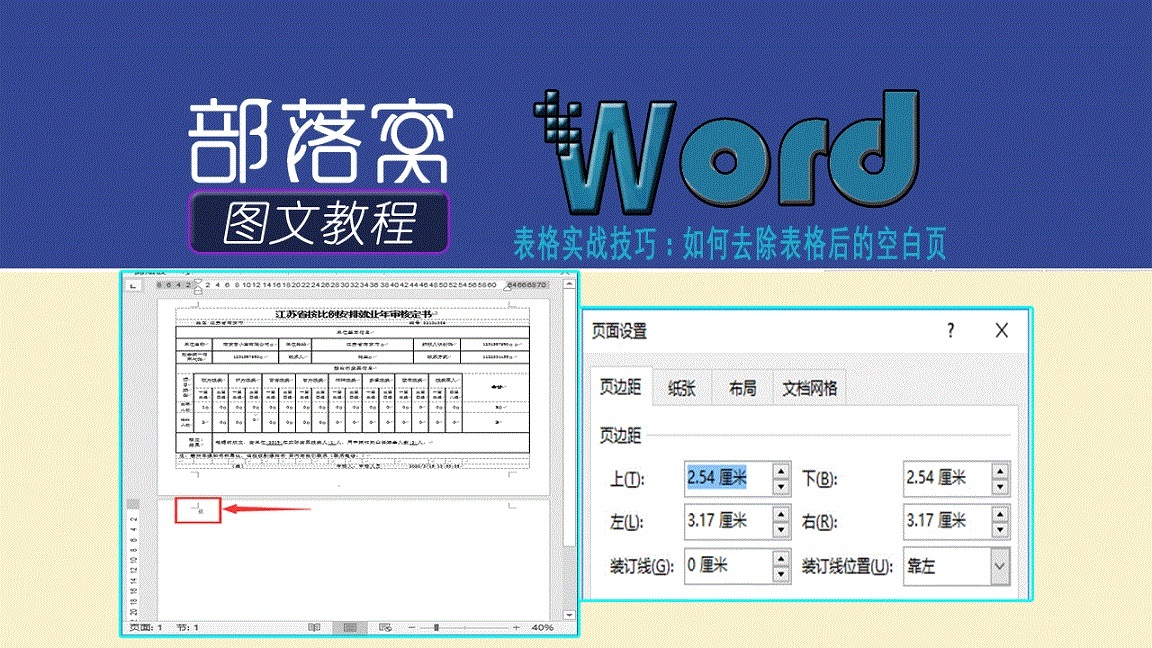
Task: Switch to the 纸张 tab
Action: tap(682, 388)
